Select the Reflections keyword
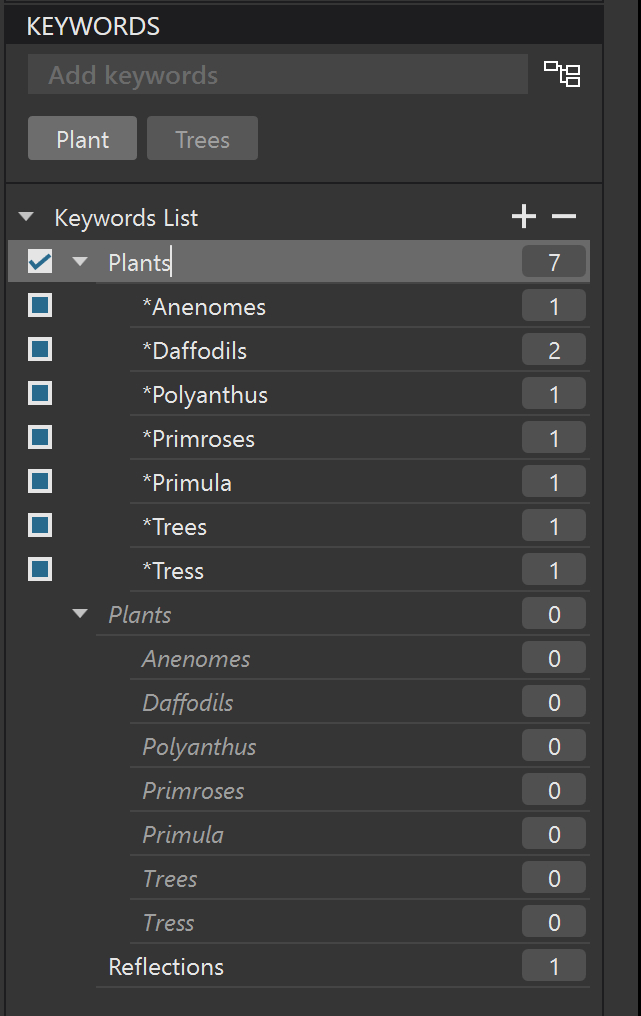641x1016 pixels. 166,967
